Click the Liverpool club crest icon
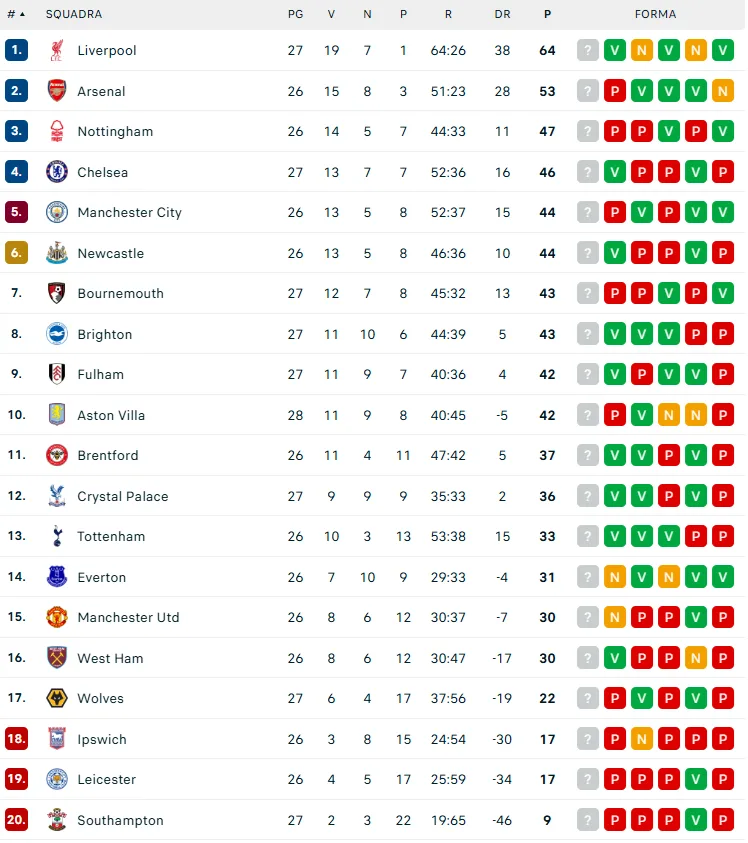Image resolution: width=748 pixels, height=843 pixels. 57,51
